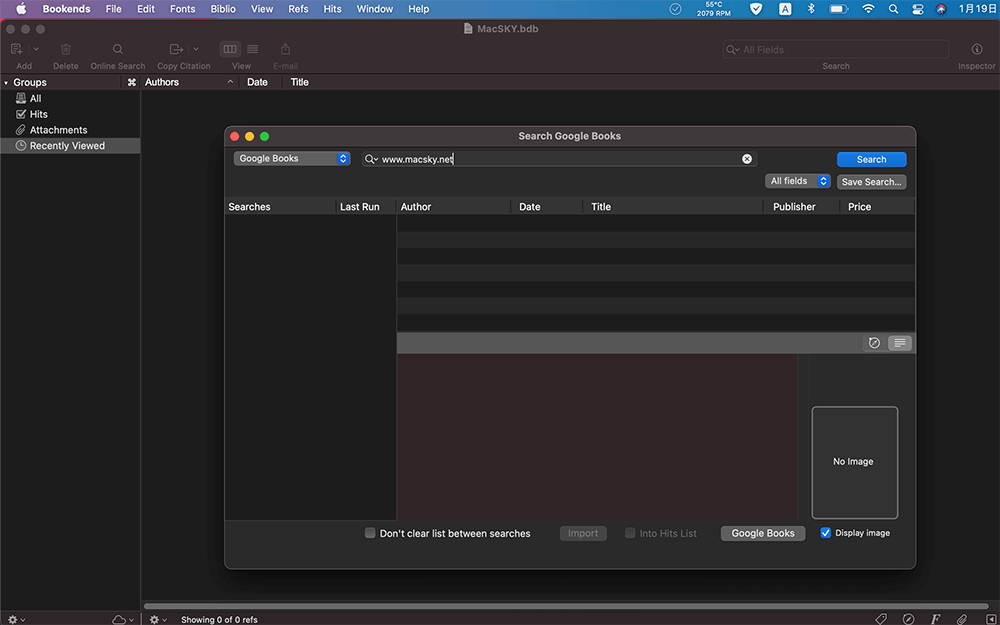This screenshot has width=1000, height=625.
Task: Switch to web browser preview mode
Action: (x=874, y=343)
